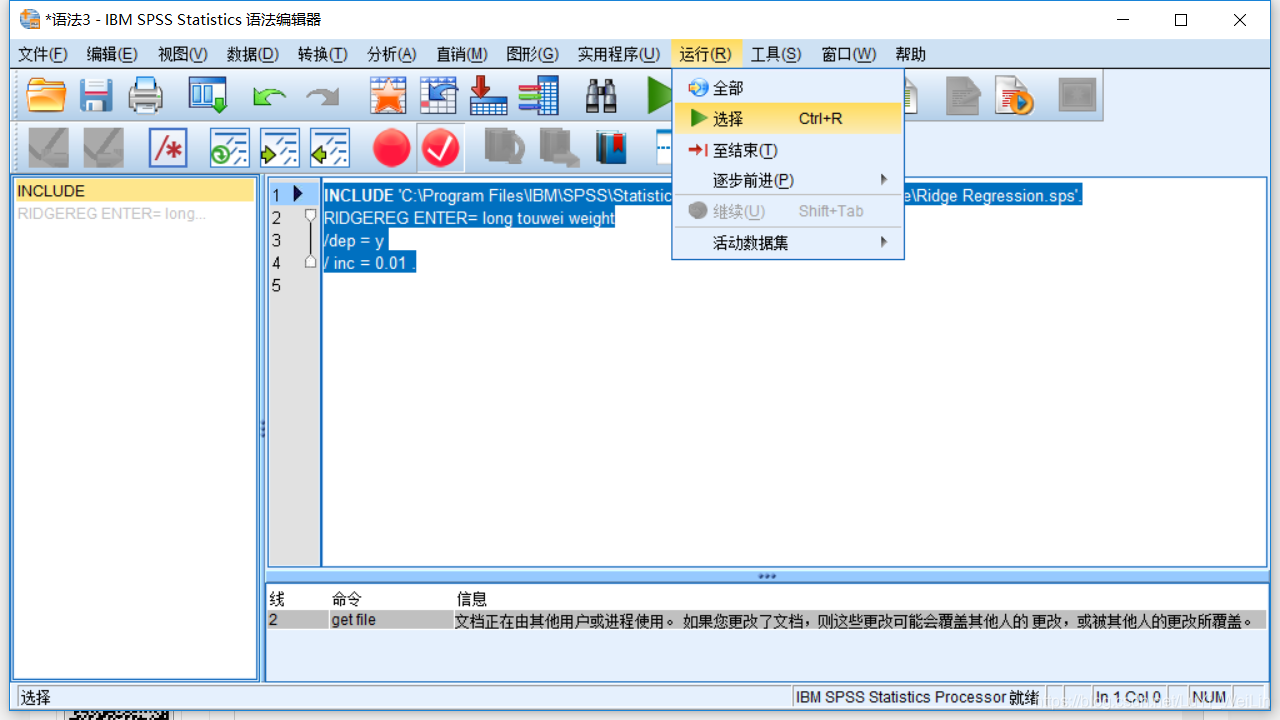1280x720 pixels.
Task: Choose 选择 Ctrl+R in run menu
Action: [788, 119]
